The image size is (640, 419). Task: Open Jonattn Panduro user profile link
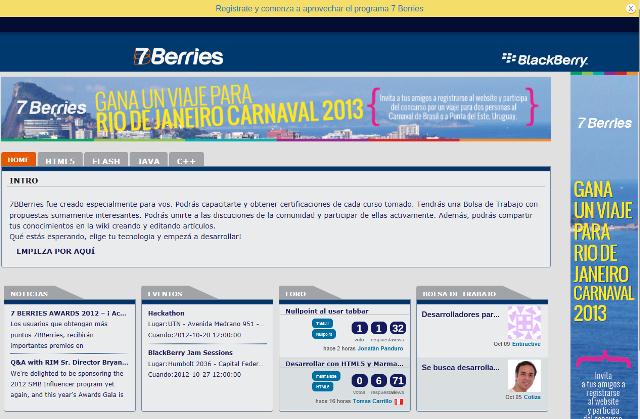[380, 348]
